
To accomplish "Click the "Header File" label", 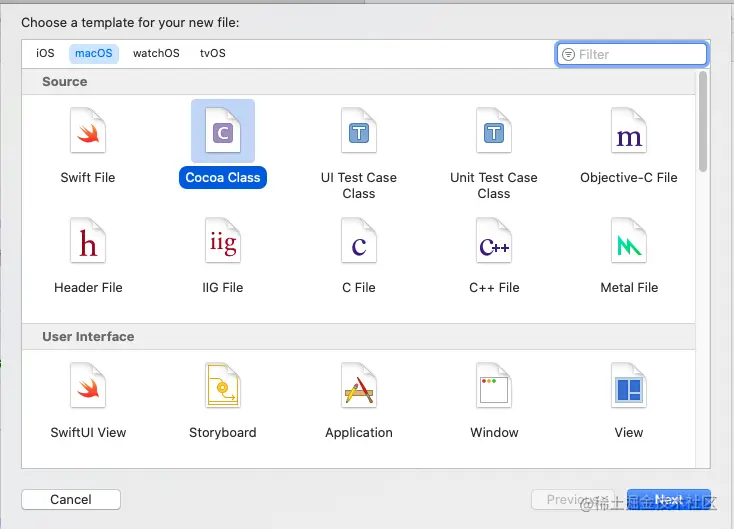I will point(88,287).
